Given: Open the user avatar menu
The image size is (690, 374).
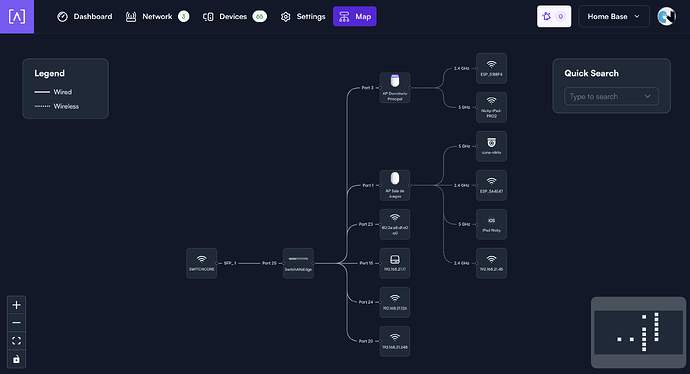Looking at the screenshot, I should 667,16.
